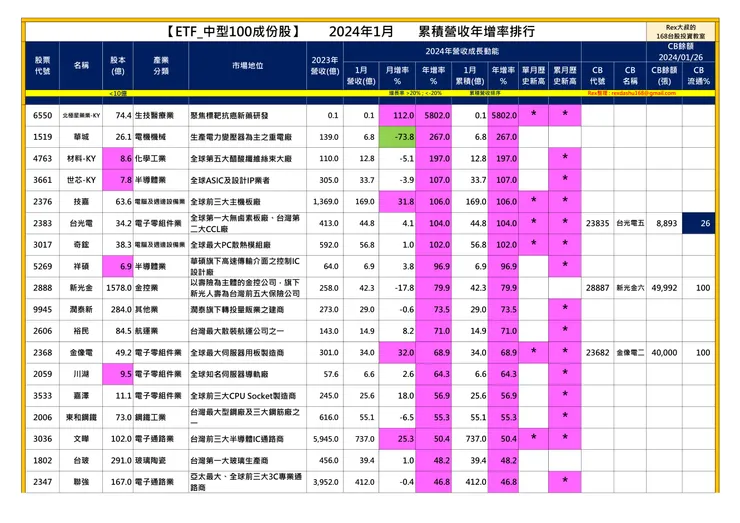The height and width of the screenshot is (523, 740).
Task: Select the company name 祥碩
Action: pos(81,266)
